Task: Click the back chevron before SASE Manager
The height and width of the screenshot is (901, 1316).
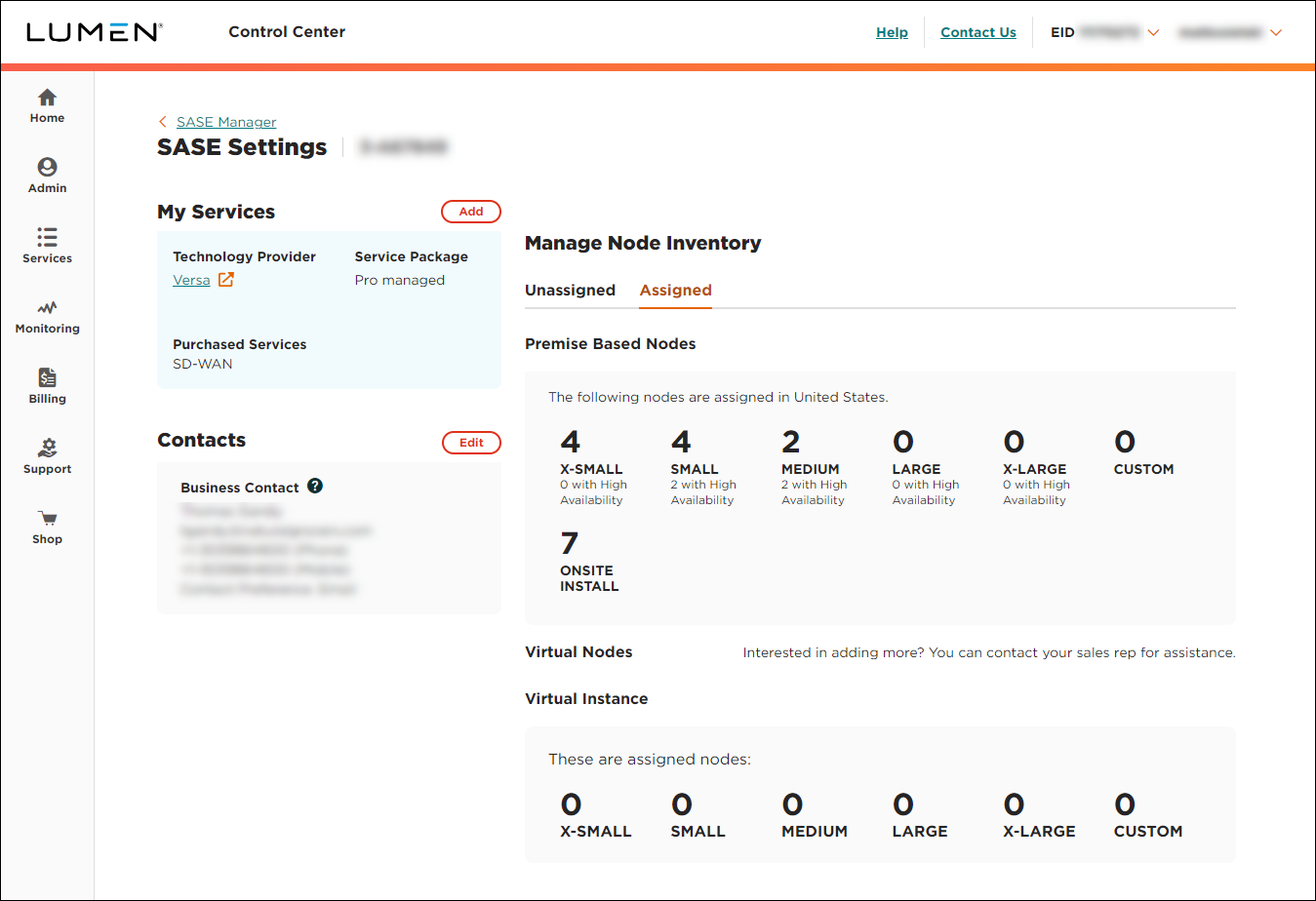Action: tap(163, 122)
